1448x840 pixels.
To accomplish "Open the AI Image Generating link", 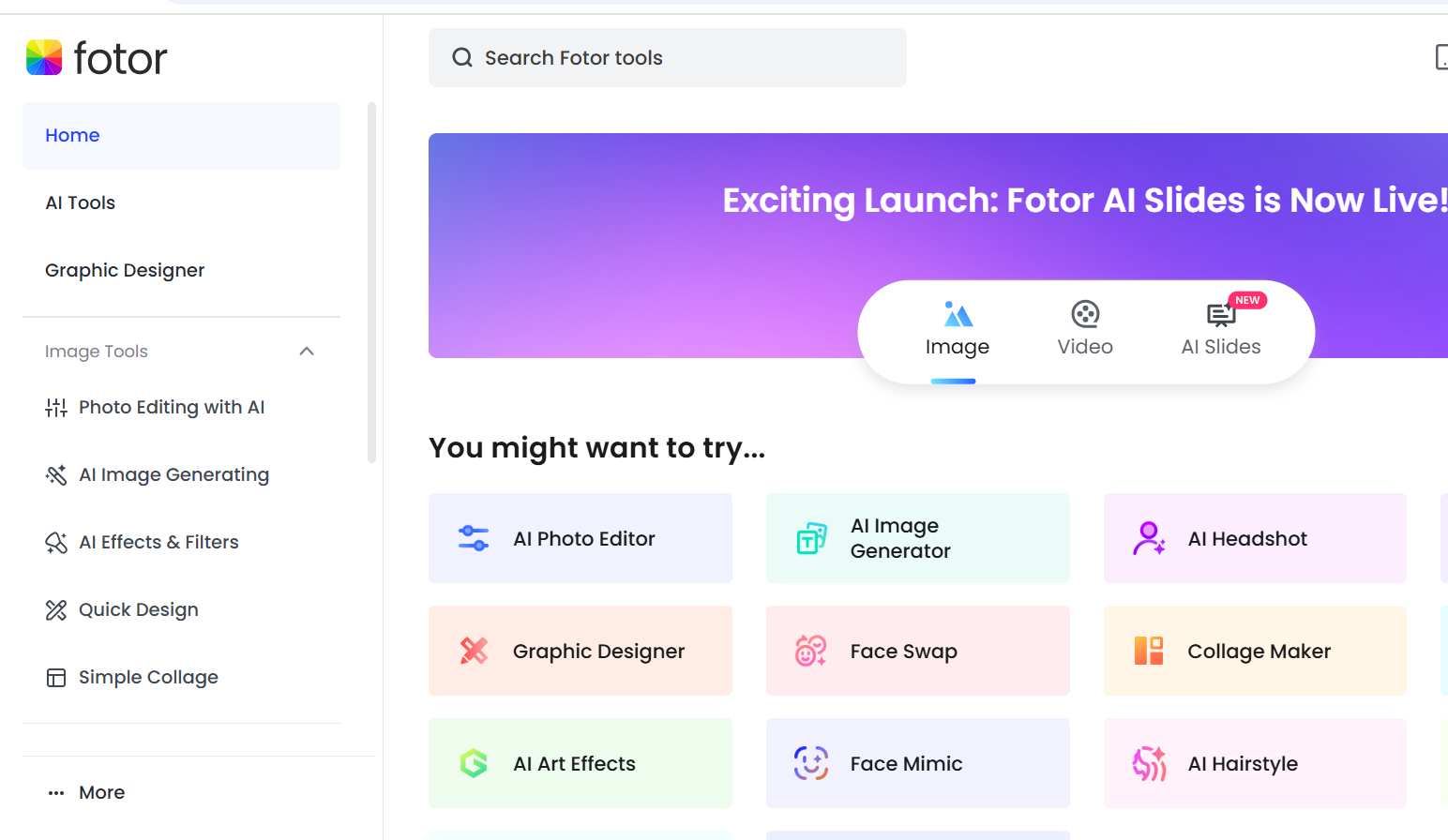I will (173, 475).
